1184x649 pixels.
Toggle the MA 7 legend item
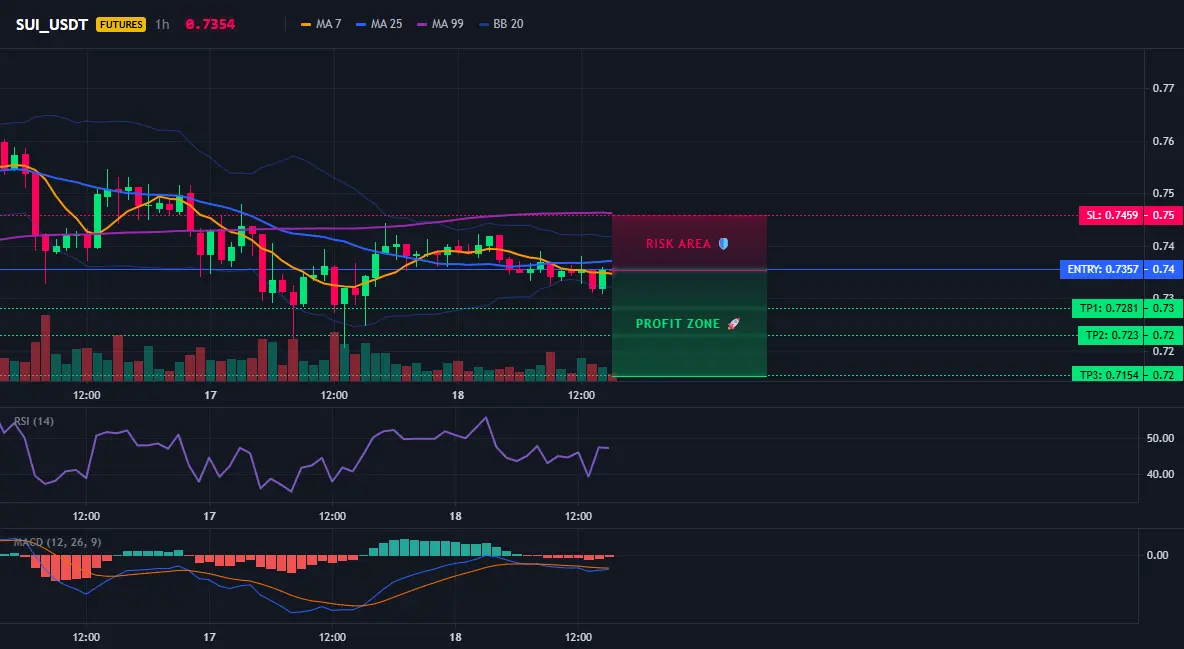coord(321,24)
